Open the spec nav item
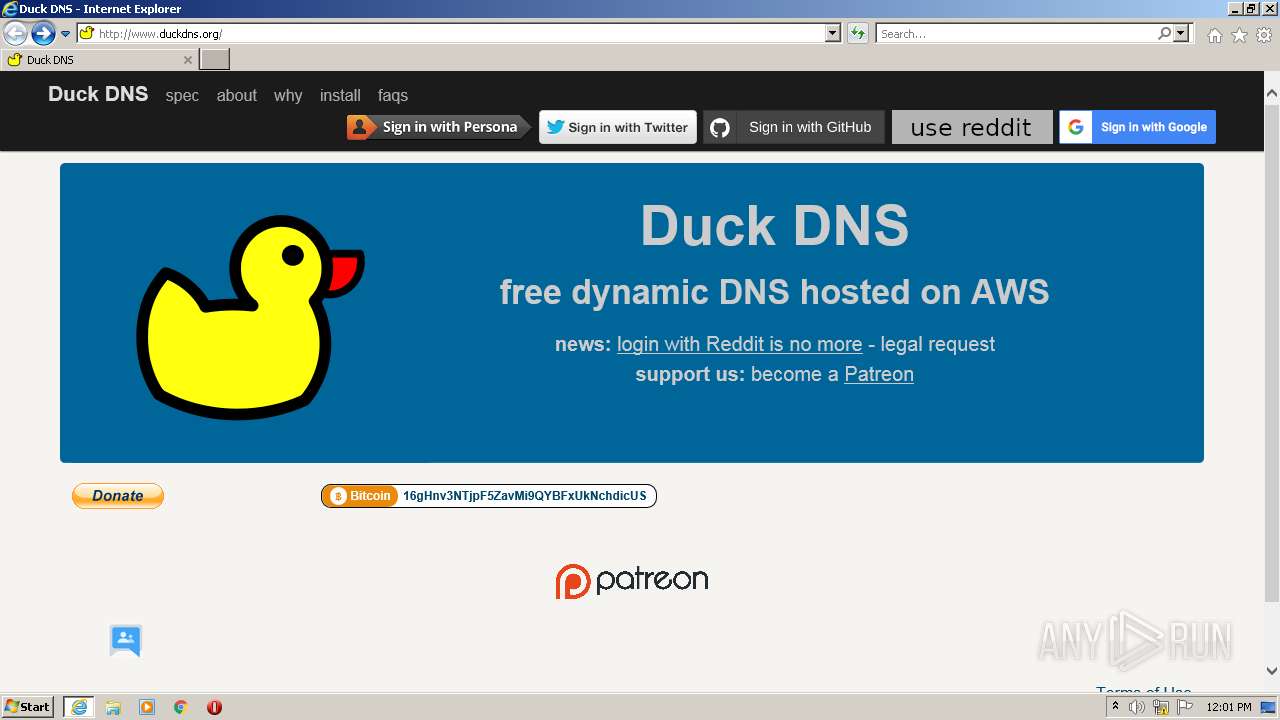This screenshot has width=1280, height=720. (182, 96)
